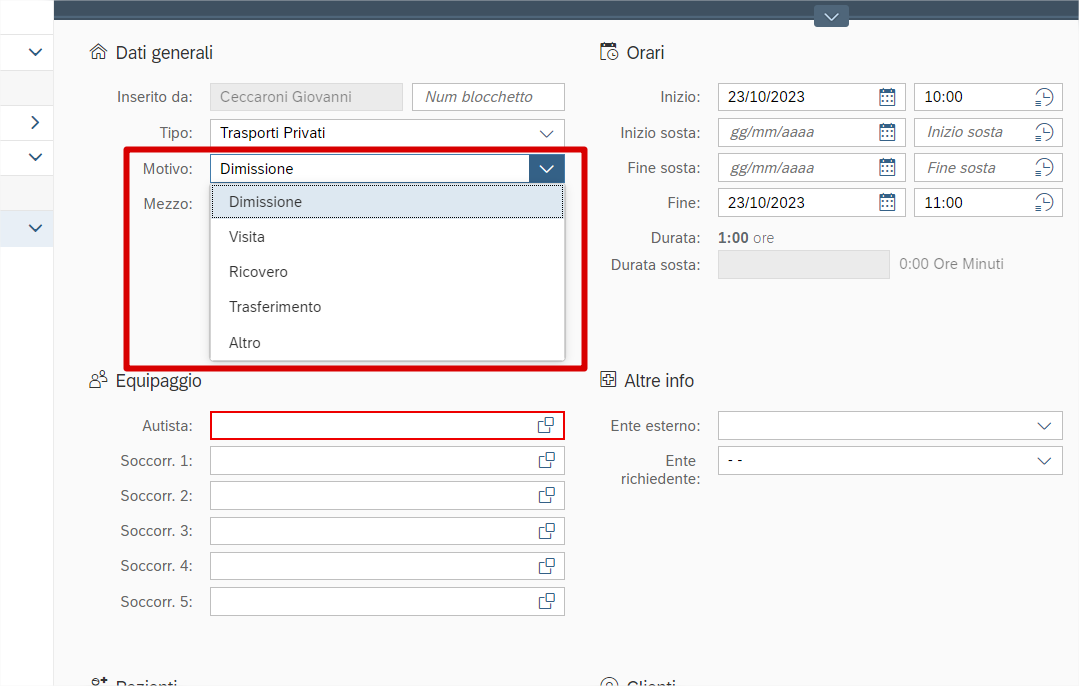Open value help for Autista field
This screenshot has width=1079, height=686.
click(x=546, y=426)
